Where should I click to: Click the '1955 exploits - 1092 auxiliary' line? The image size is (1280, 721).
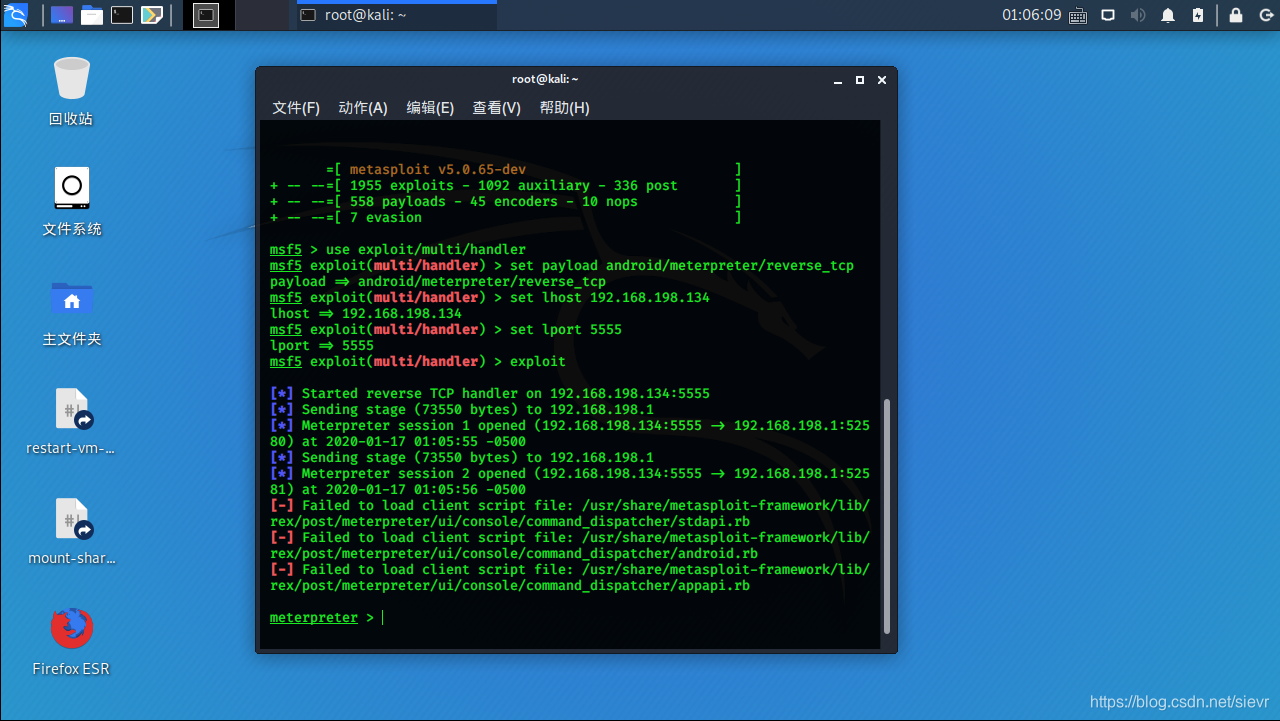click(x=506, y=186)
